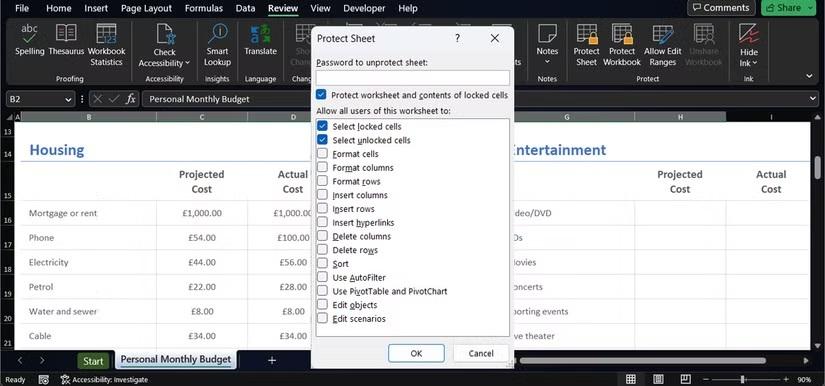Click Cancel in Protect Sheet dialog

point(481,353)
